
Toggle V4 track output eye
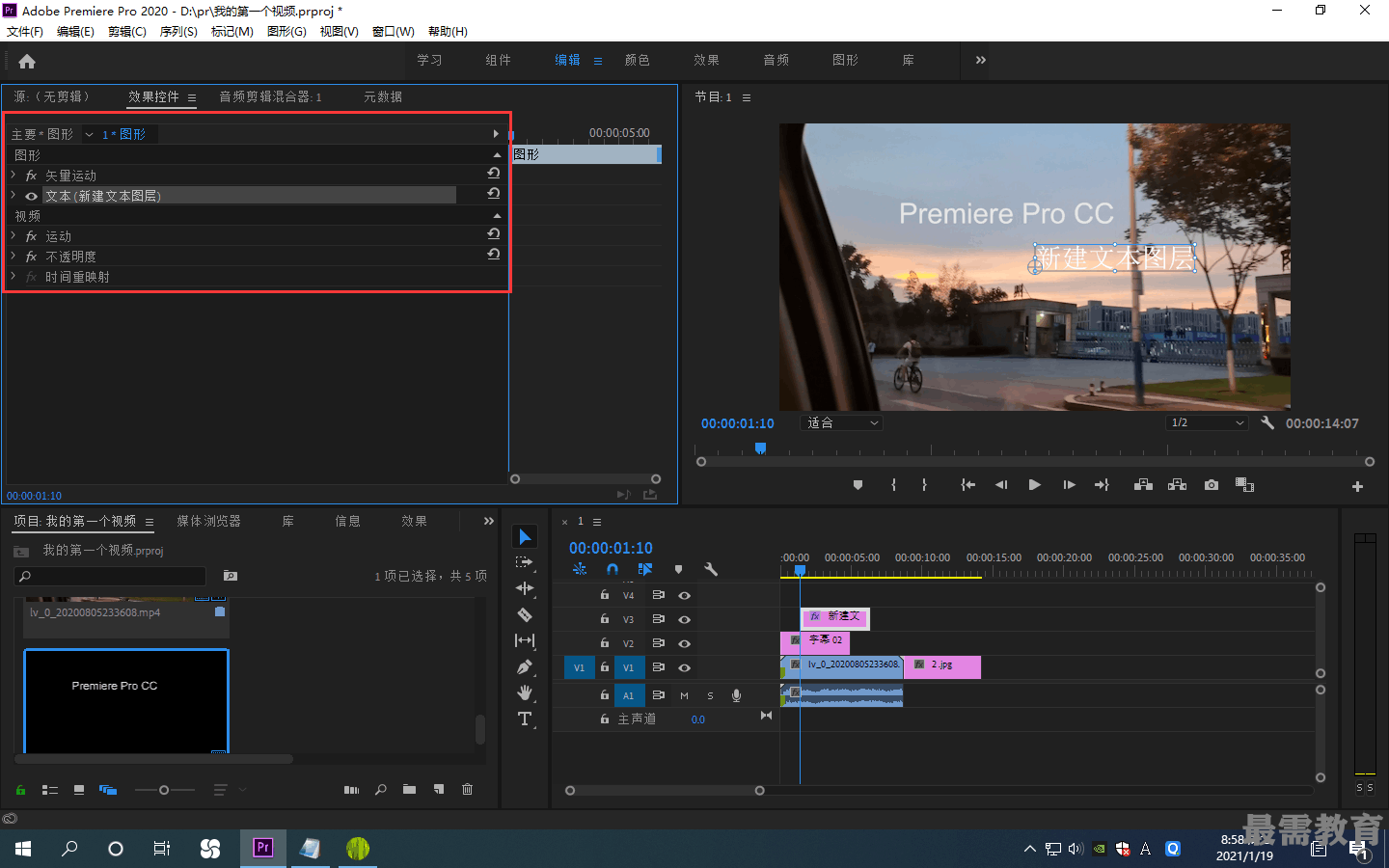tap(684, 595)
